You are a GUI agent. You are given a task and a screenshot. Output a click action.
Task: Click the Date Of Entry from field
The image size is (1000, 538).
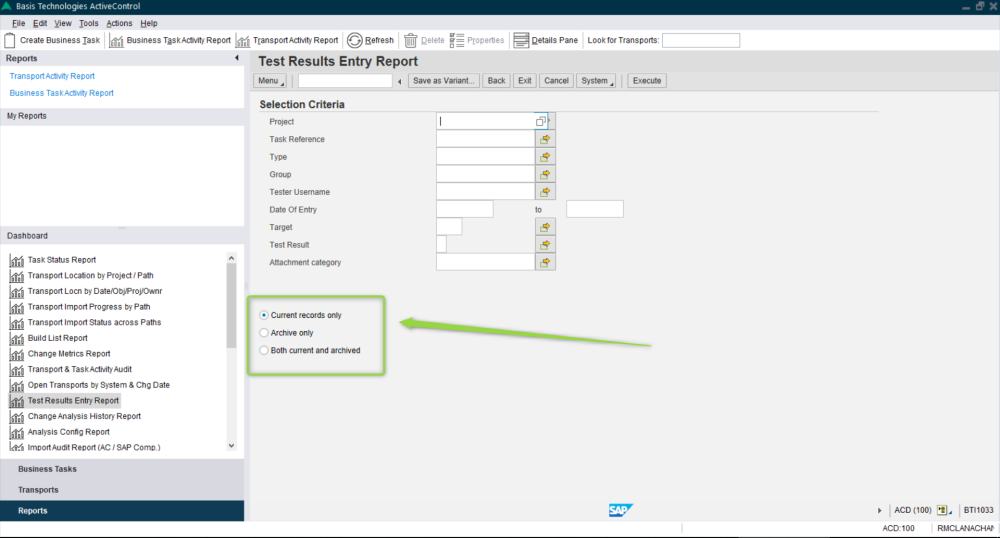[465, 209]
